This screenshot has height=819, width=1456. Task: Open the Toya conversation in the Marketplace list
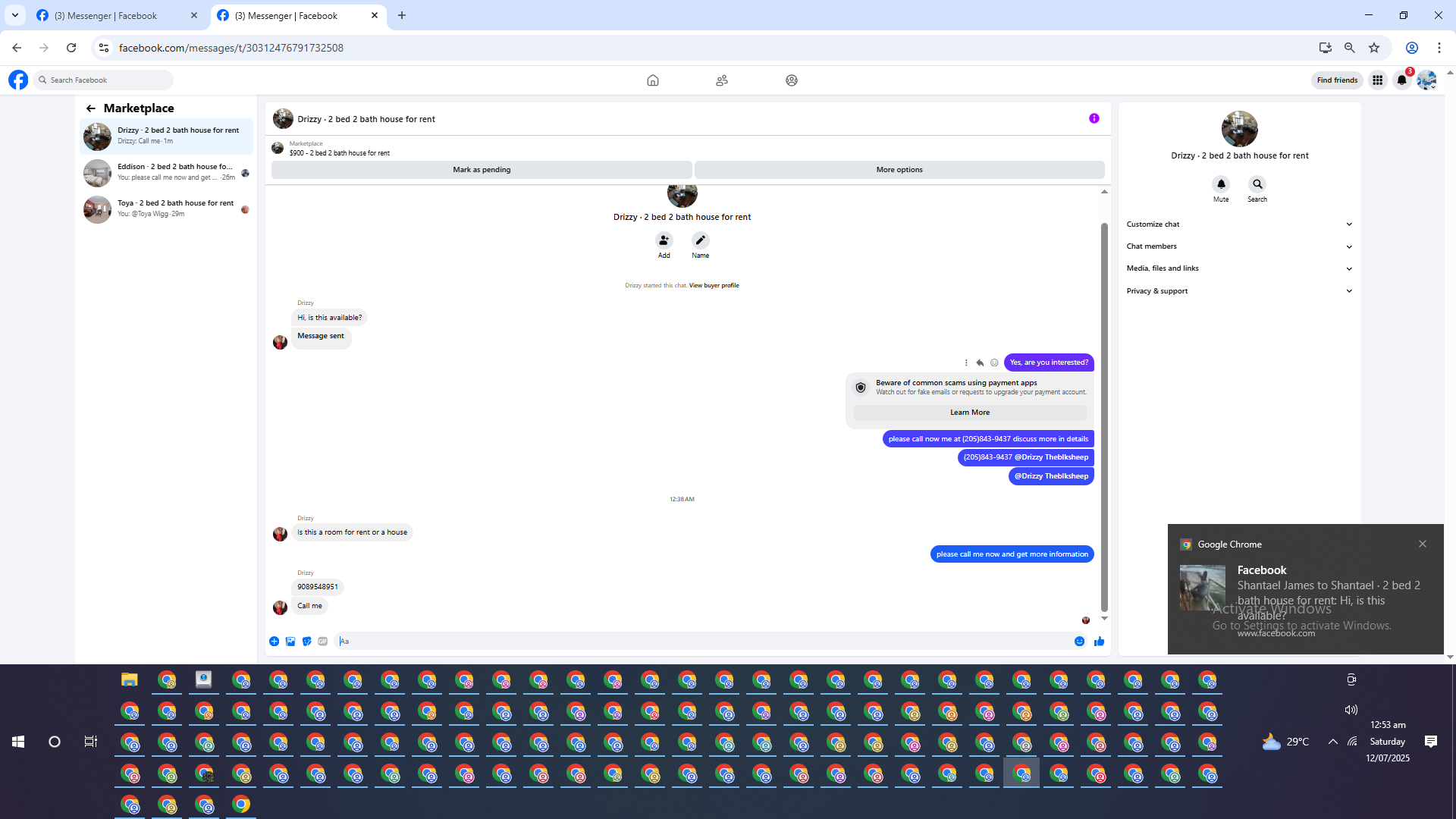click(x=167, y=209)
